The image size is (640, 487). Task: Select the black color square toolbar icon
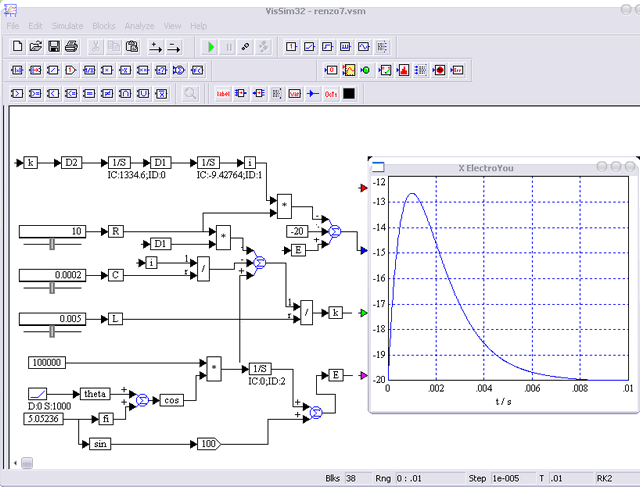pyautogui.click(x=349, y=94)
